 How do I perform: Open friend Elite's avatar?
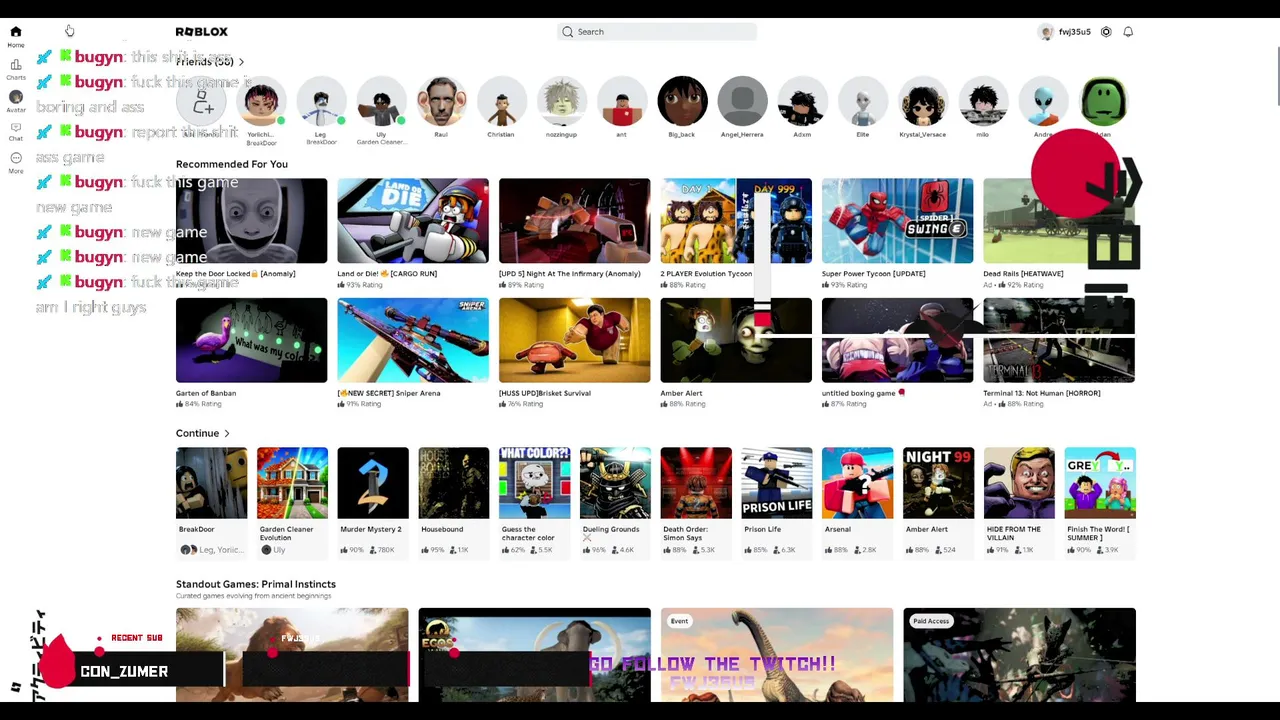pyautogui.click(x=862, y=101)
